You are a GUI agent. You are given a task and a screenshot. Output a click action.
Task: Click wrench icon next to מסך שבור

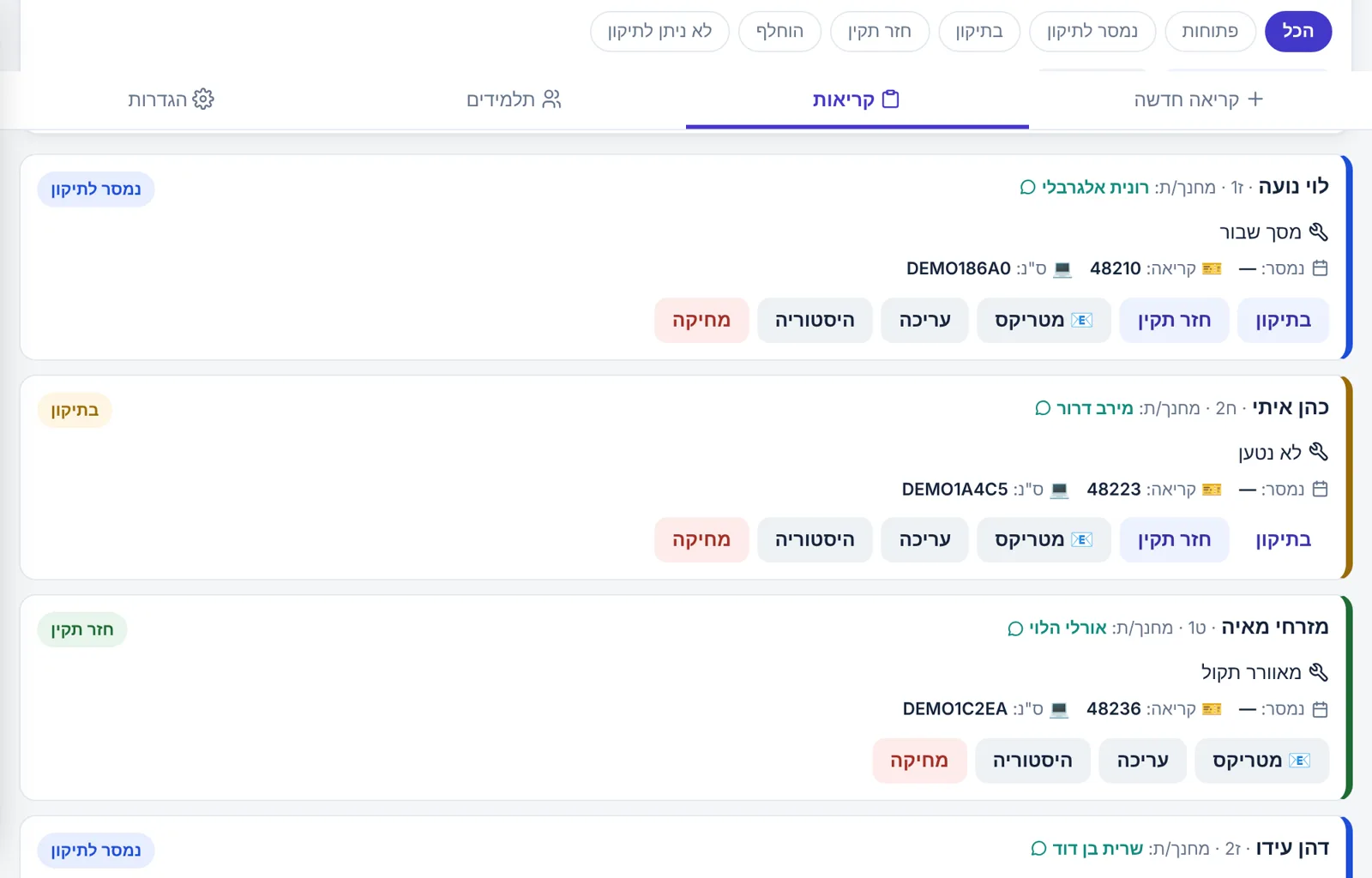click(x=1319, y=232)
